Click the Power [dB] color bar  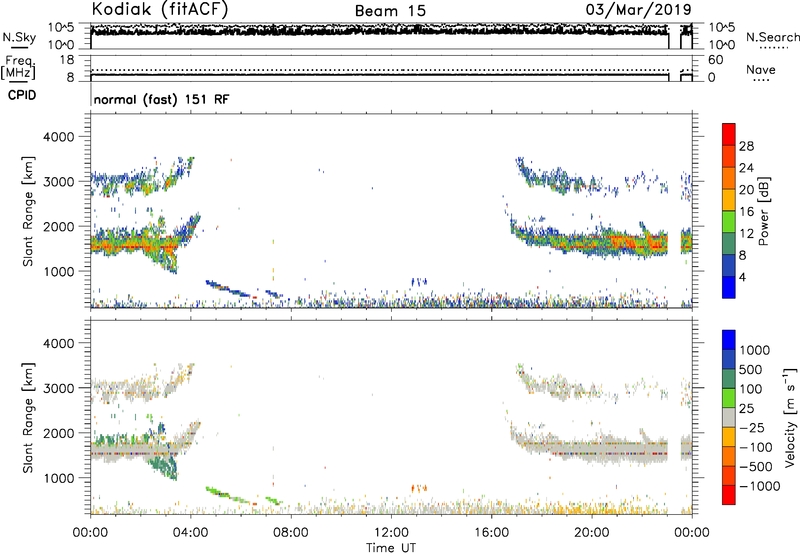[x=729, y=210]
